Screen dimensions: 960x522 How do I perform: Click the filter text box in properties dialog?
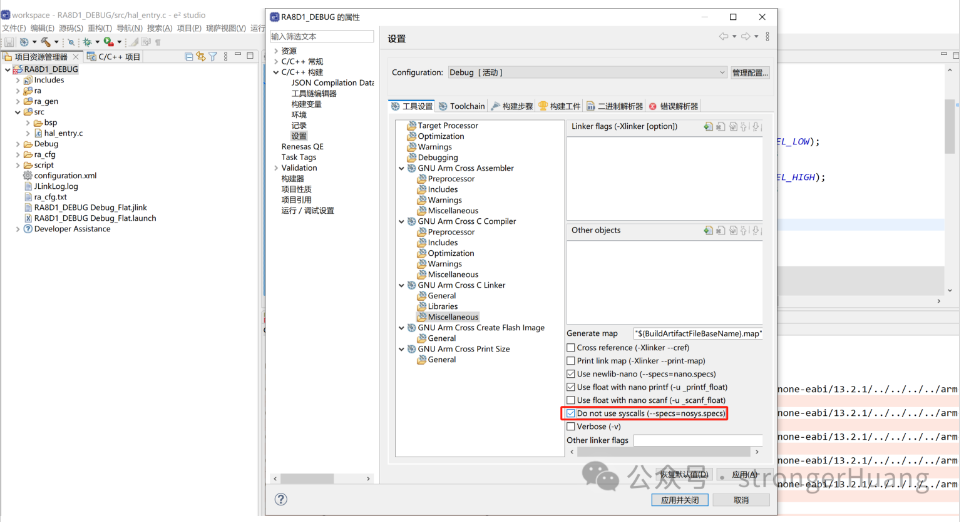pyautogui.click(x=322, y=37)
